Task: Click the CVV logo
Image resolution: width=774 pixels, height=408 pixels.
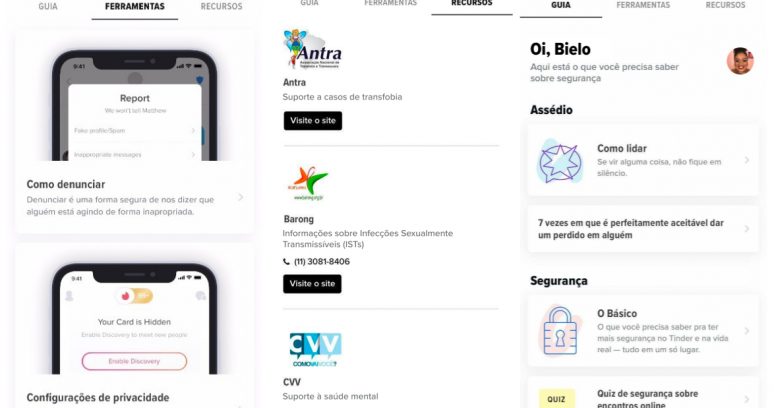Action: pos(315,349)
